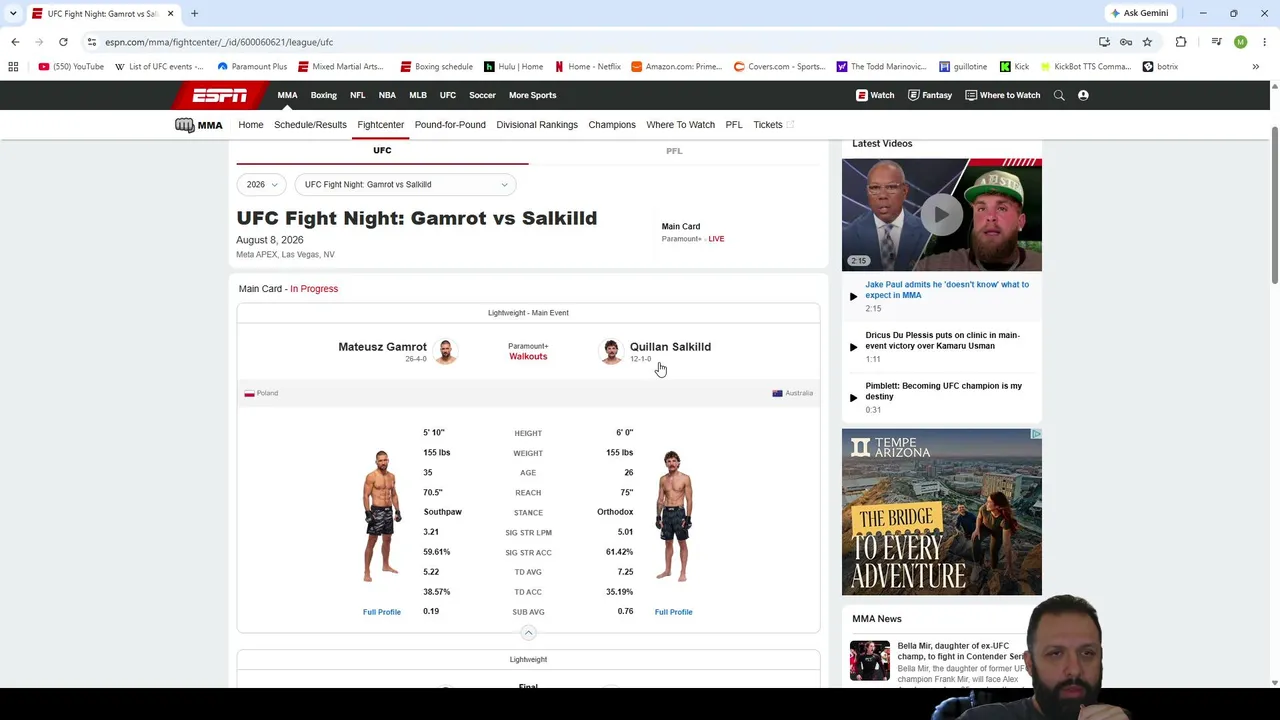Click the Fantasy link in header
The height and width of the screenshot is (720, 1280).
pyautogui.click(x=929, y=95)
